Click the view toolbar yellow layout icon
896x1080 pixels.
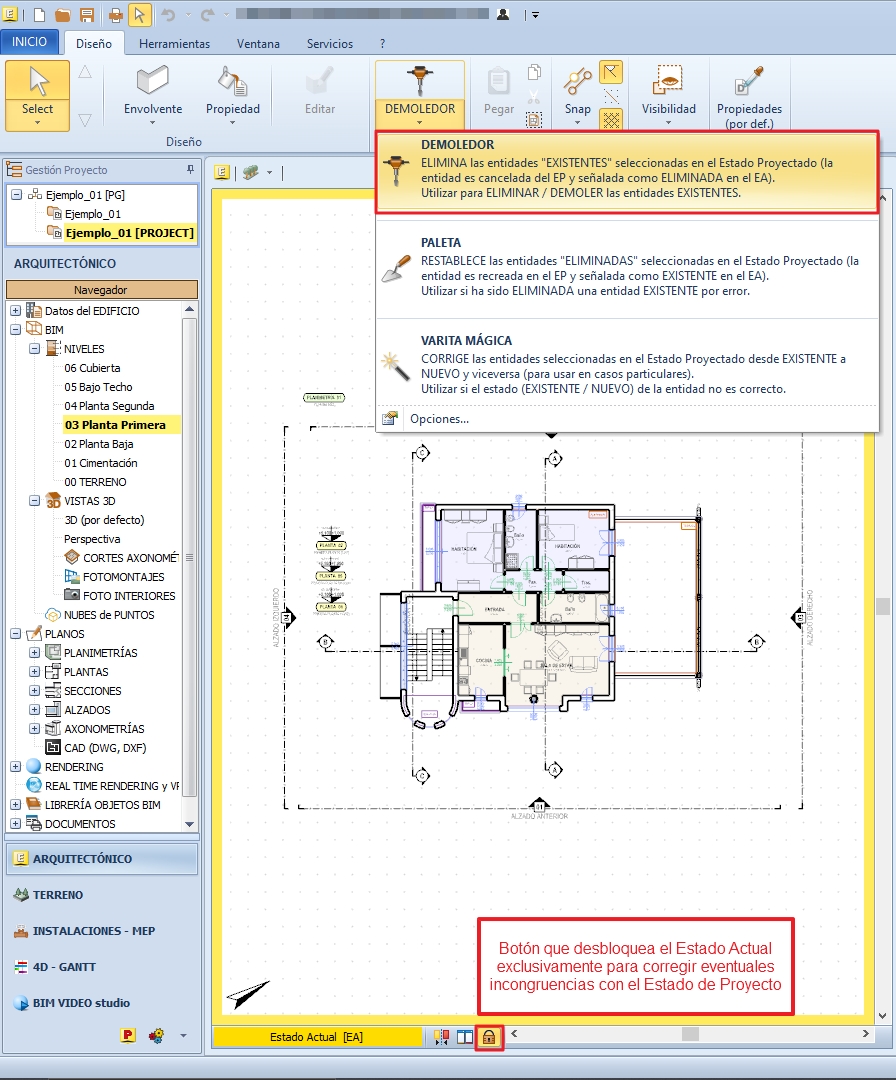[x=222, y=172]
